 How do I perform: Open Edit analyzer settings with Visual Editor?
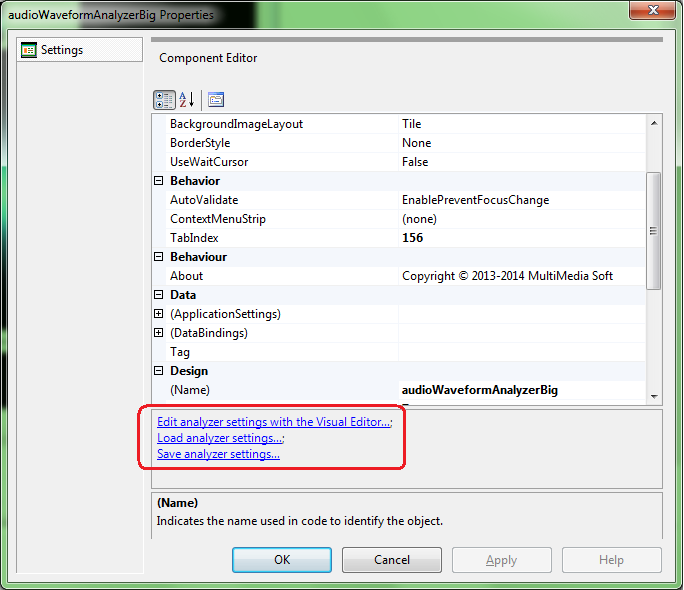[x=273, y=422]
